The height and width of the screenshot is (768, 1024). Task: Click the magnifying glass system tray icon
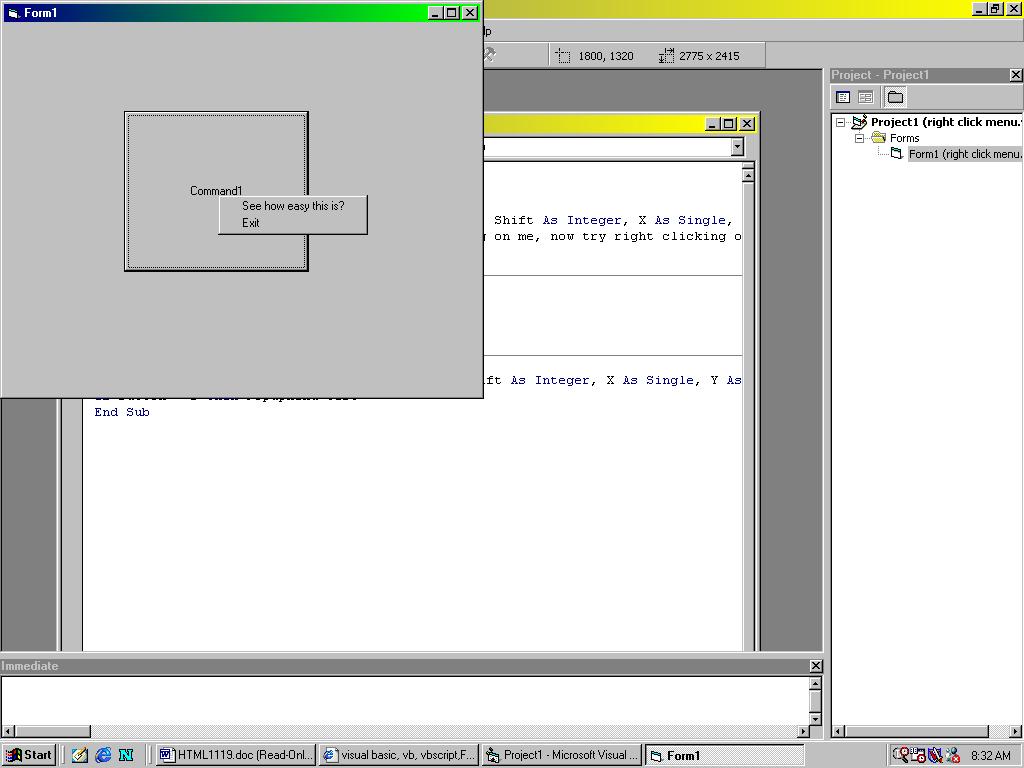(900, 755)
